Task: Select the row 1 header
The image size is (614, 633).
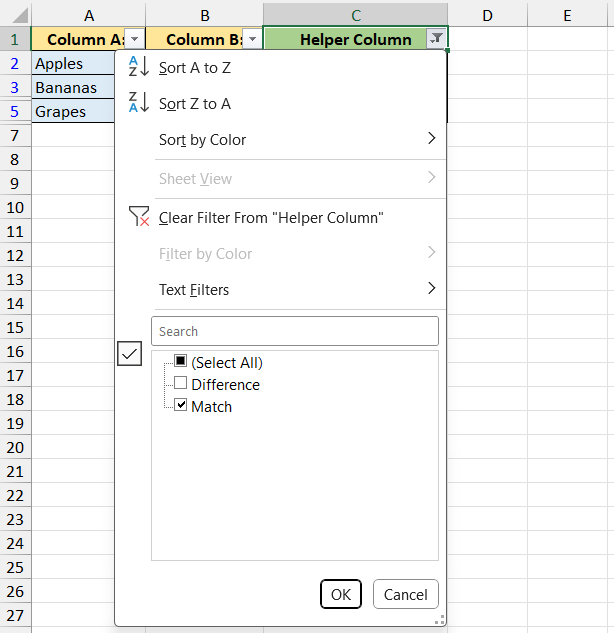Action: click(x=15, y=39)
